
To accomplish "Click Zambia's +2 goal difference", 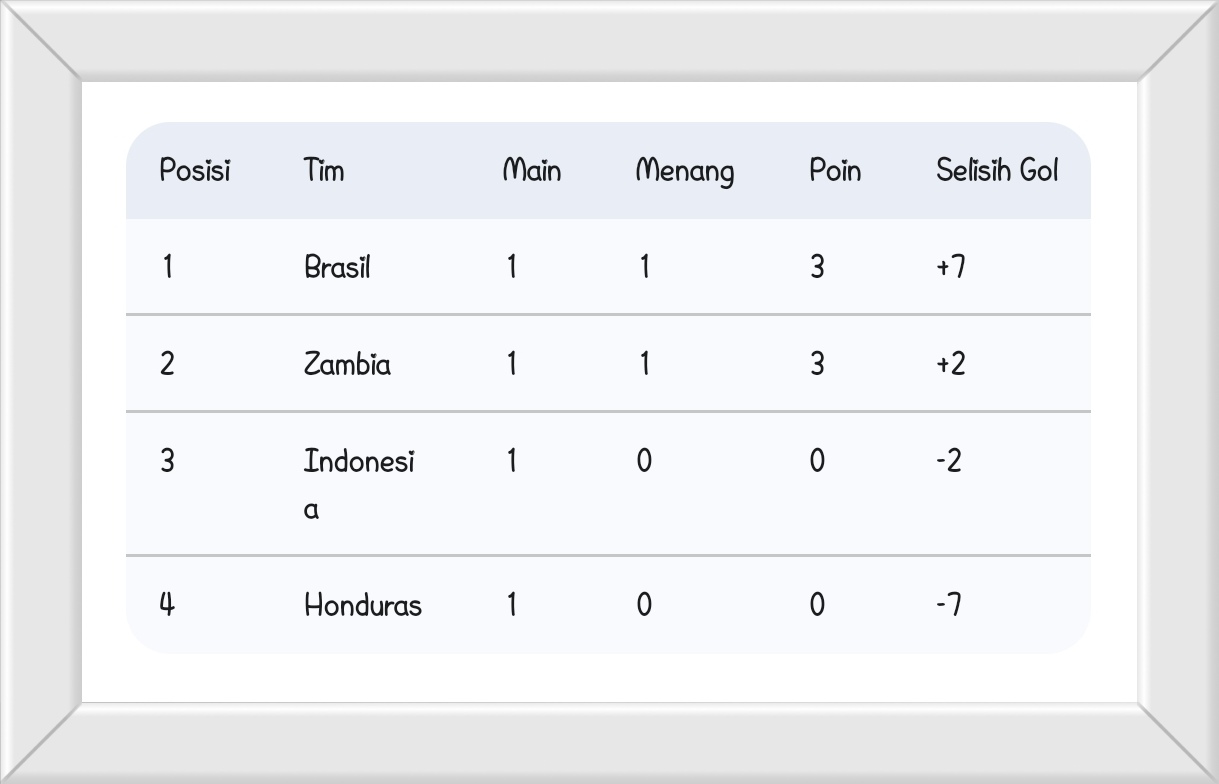I will click(951, 364).
